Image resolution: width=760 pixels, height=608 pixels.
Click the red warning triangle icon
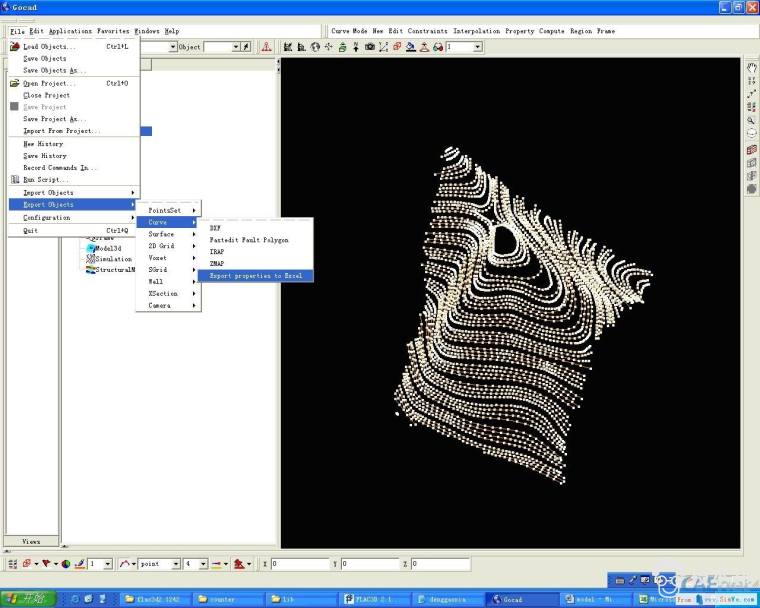[x=266, y=47]
